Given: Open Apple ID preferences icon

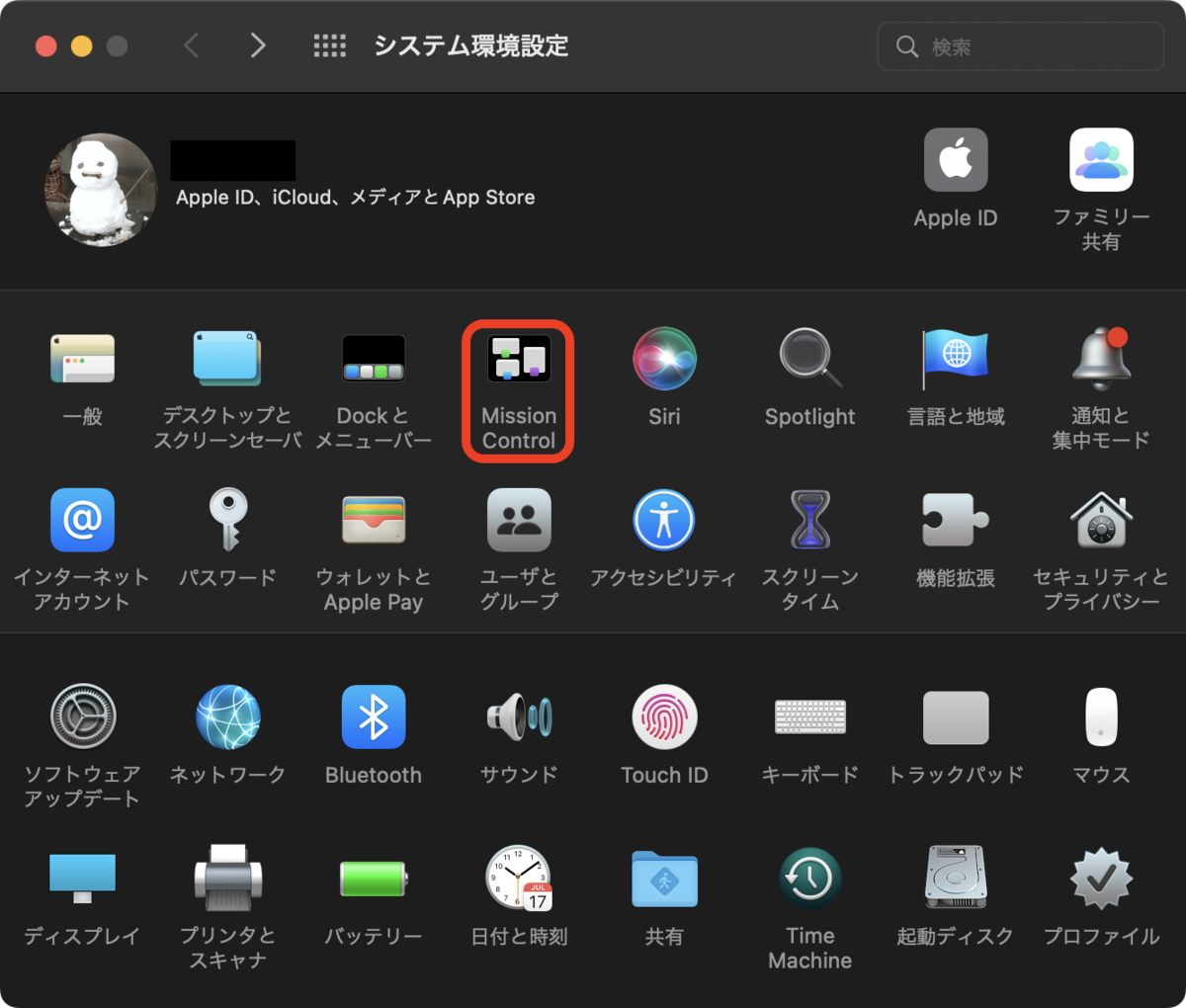Looking at the screenshot, I should (x=956, y=159).
